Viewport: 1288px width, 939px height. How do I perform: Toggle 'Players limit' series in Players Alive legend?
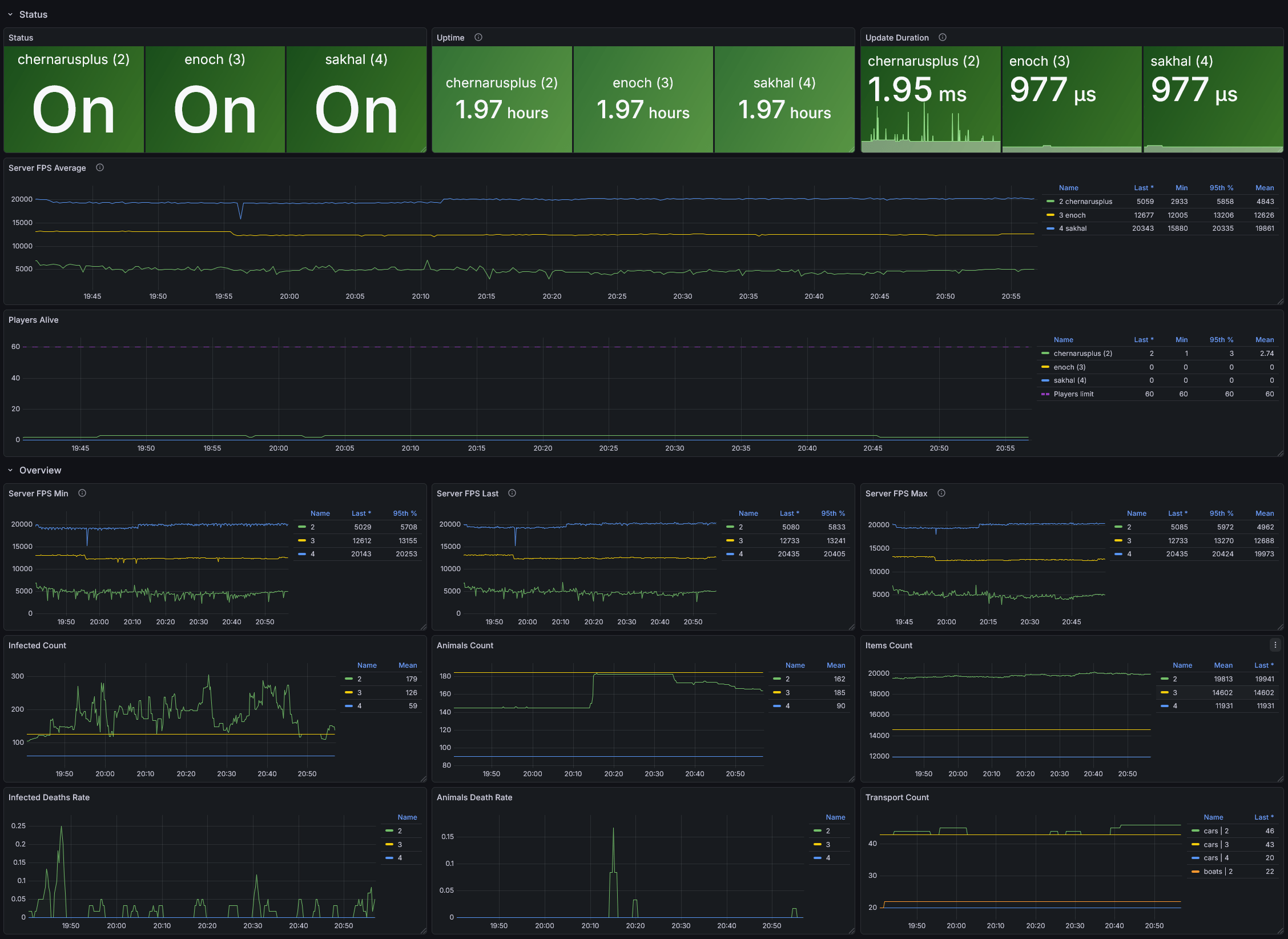pos(1073,394)
